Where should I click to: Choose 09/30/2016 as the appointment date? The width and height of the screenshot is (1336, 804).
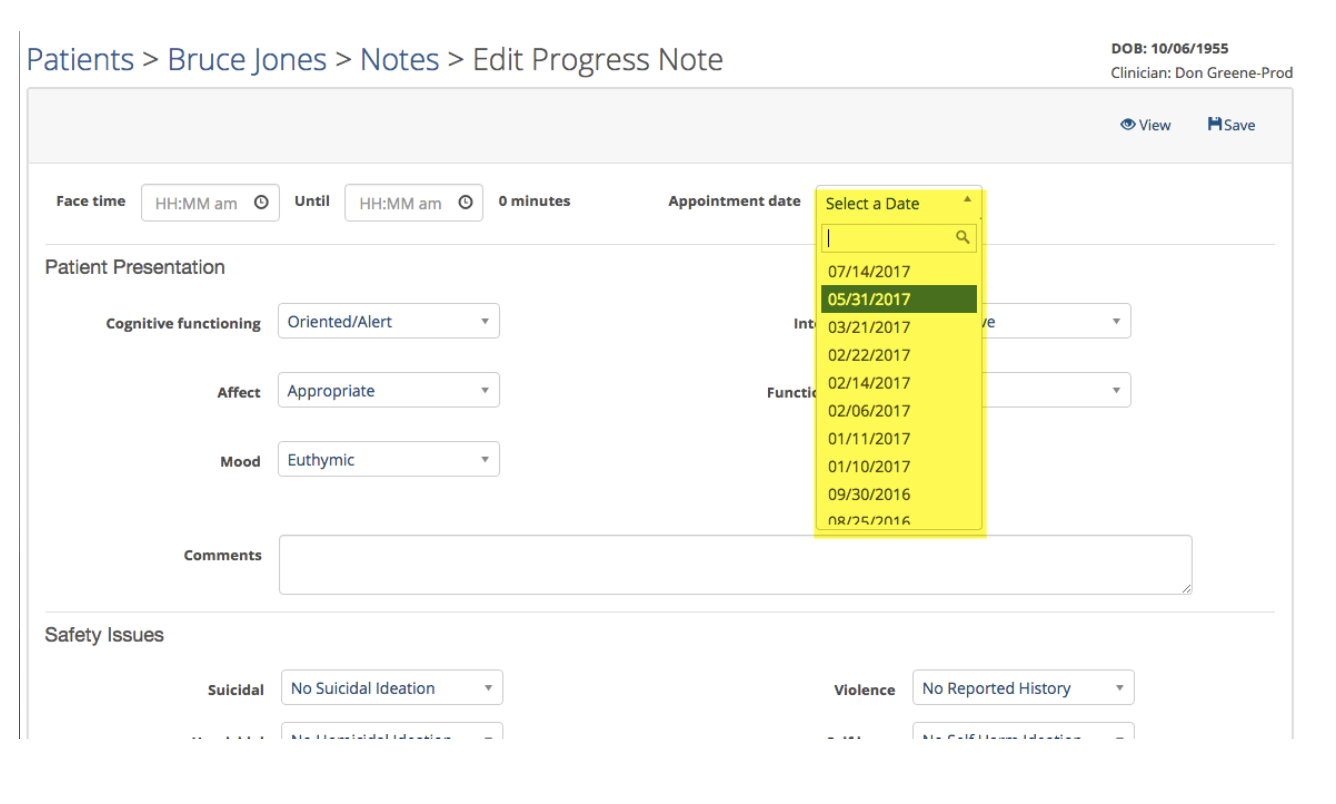[868, 494]
